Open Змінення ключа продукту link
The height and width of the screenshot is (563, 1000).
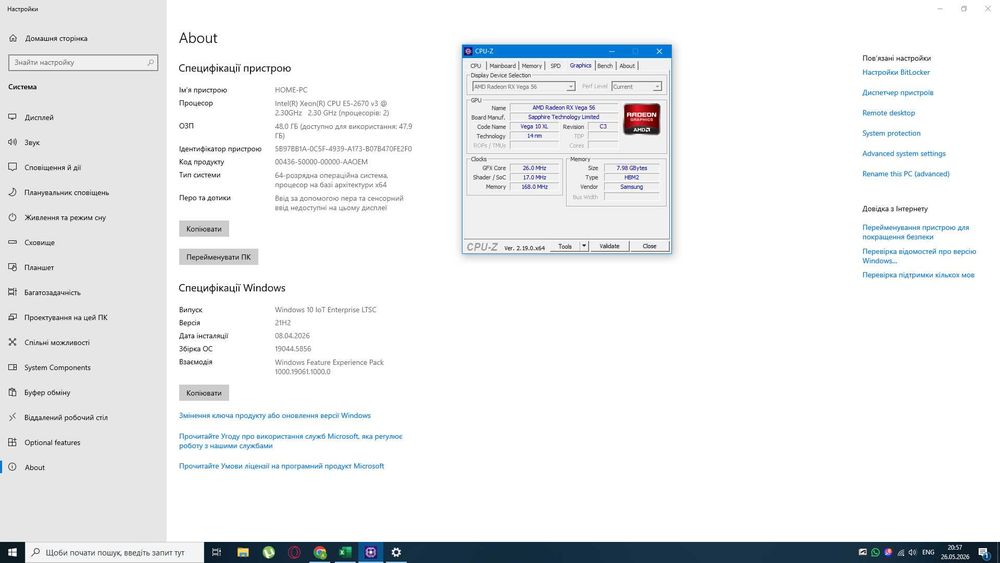pos(275,415)
